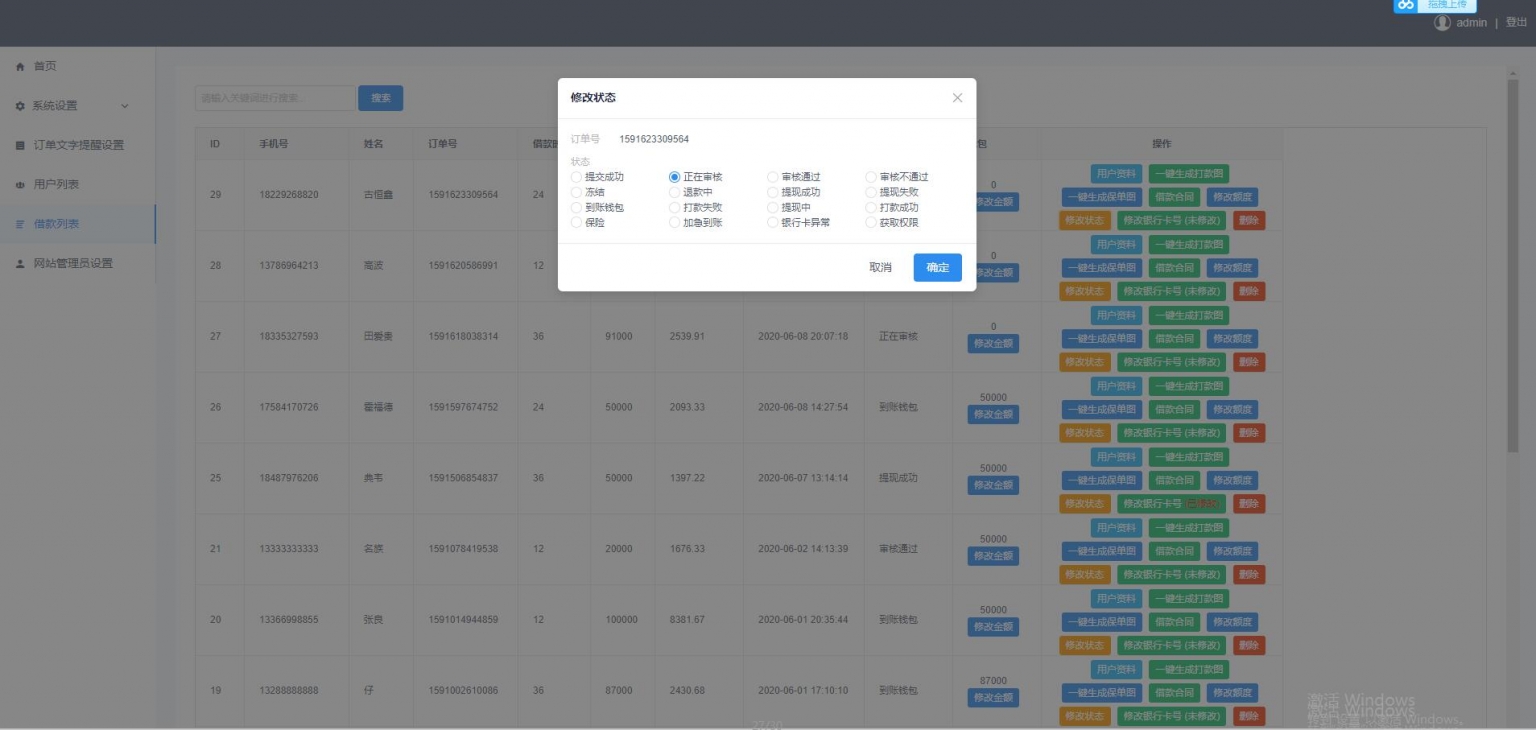Image resolution: width=1536 pixels, height=730 pixels.
Task: Open the 用户列表 menu item
Action: click(x=56, y=185)
